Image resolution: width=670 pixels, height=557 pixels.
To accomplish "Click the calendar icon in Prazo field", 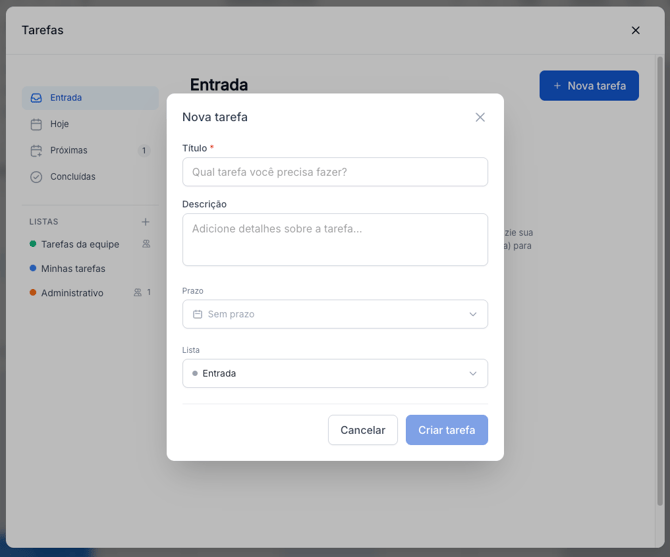I will pos(197,314).
